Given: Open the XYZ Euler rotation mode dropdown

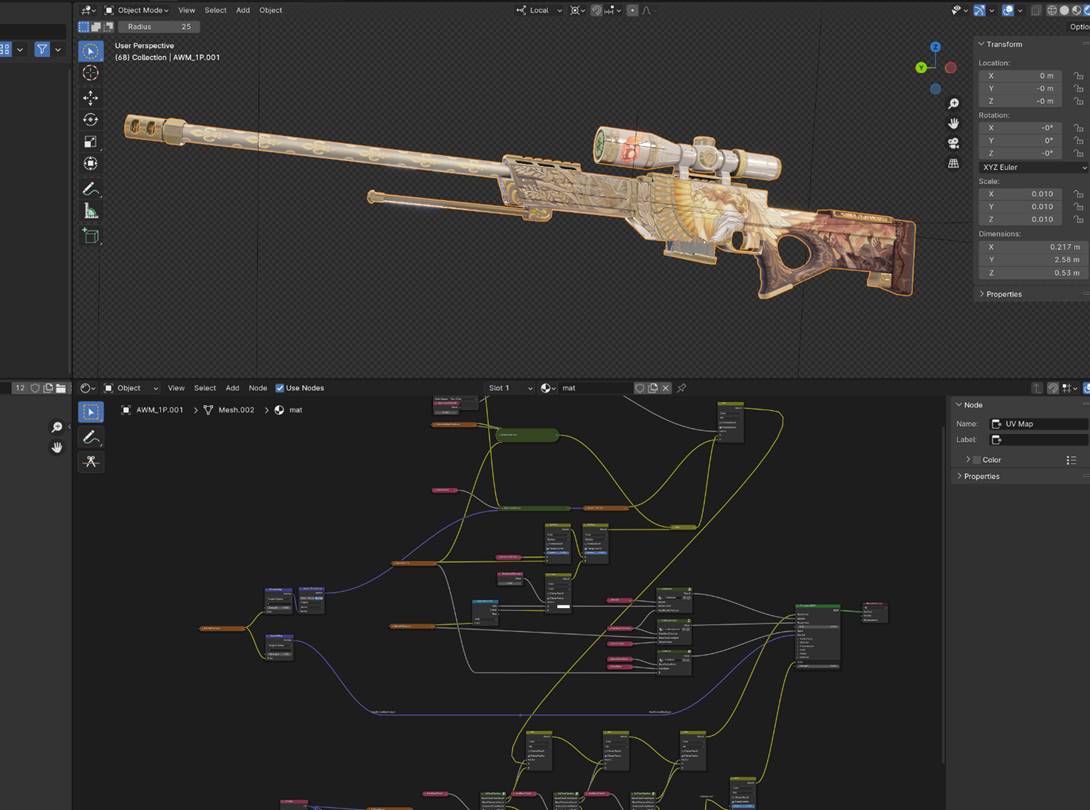Looking at the screenshot, I should tap(1033, 167).
